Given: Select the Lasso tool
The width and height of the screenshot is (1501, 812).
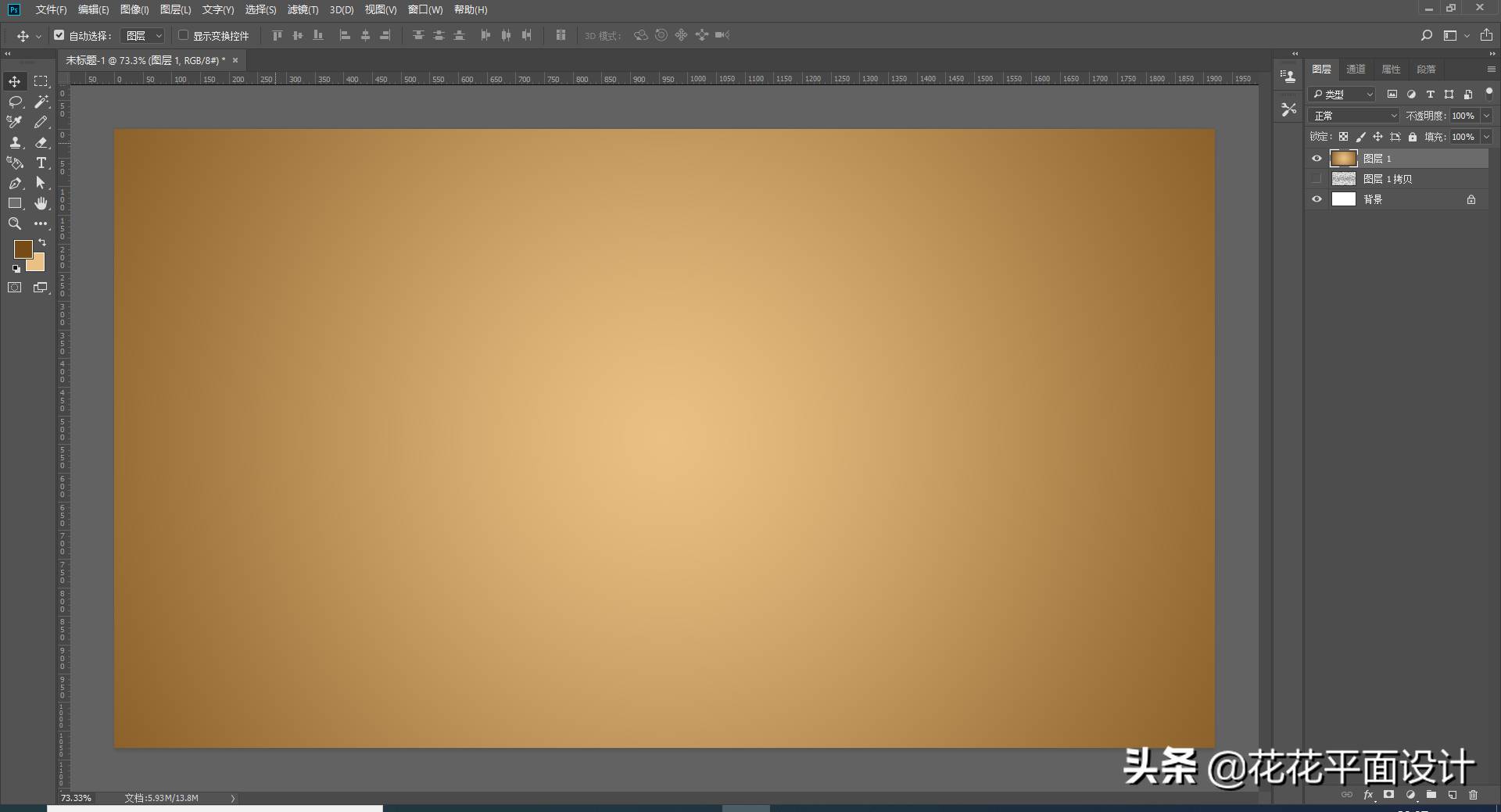Looking at the screenshot, I should click(x=15, y=102).
